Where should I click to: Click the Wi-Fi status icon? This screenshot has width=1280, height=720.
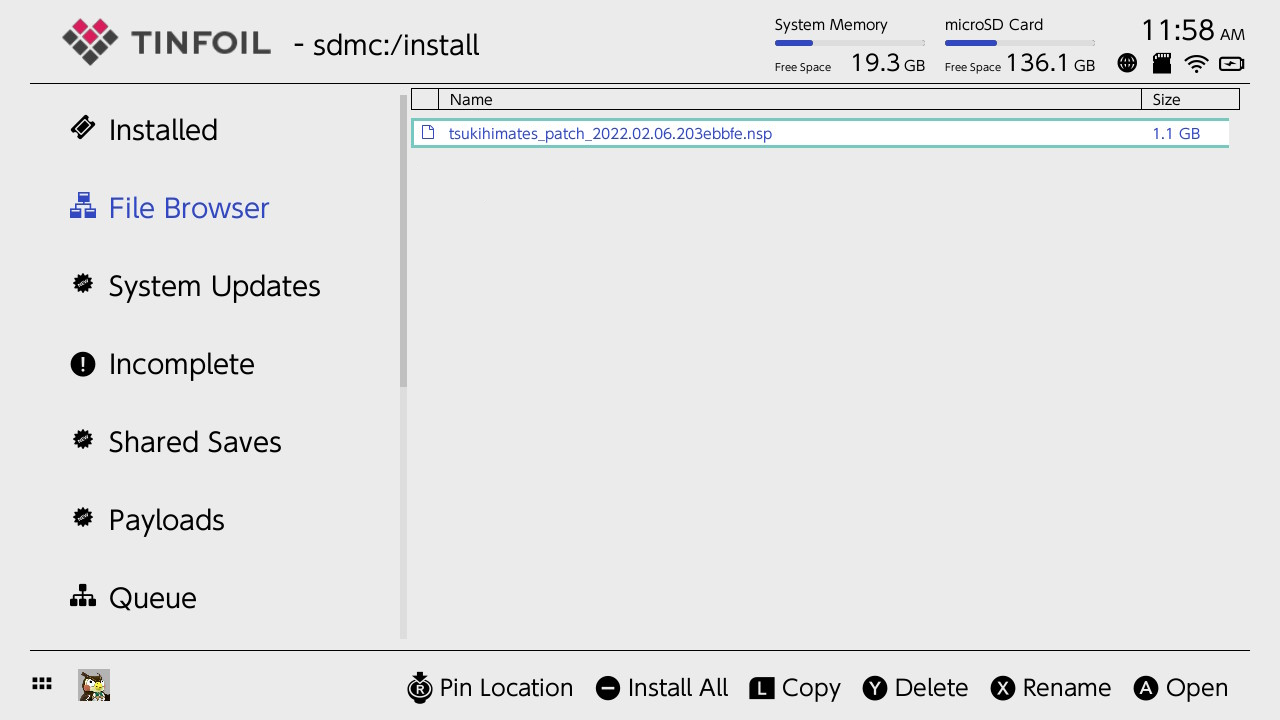click(1196, 64)
